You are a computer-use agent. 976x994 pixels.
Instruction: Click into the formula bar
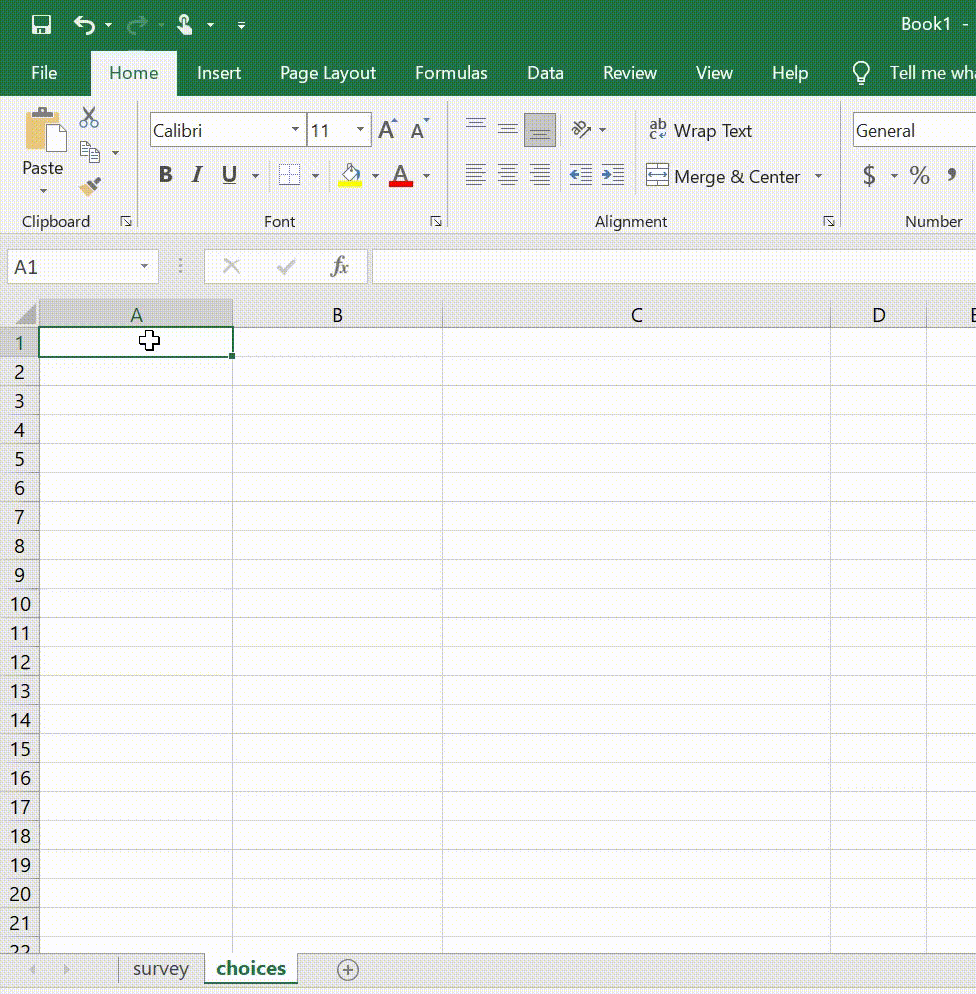[x=674, y=267]
